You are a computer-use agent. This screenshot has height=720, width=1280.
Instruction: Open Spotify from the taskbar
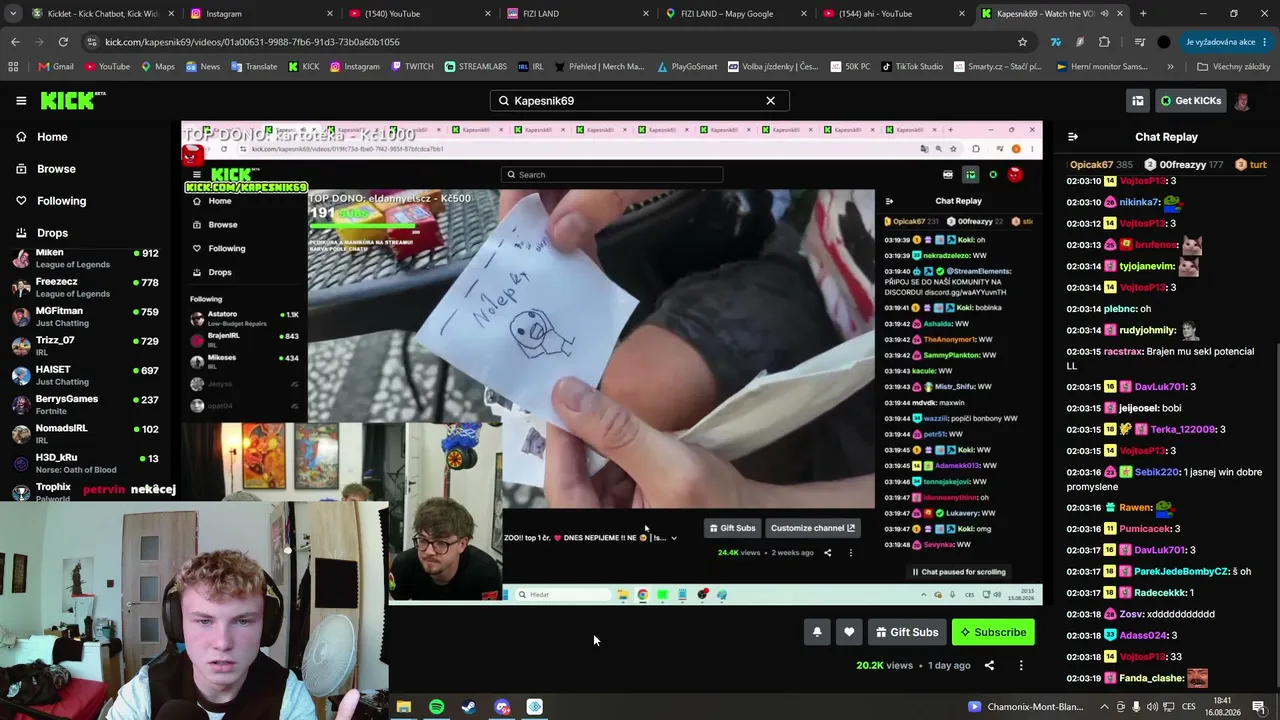click(x=437, y=707)
